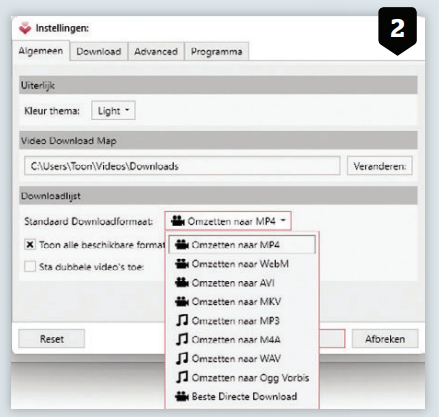
Task: Open the Kleur thema Light dropdown
Action: click(x=113, y=110)
